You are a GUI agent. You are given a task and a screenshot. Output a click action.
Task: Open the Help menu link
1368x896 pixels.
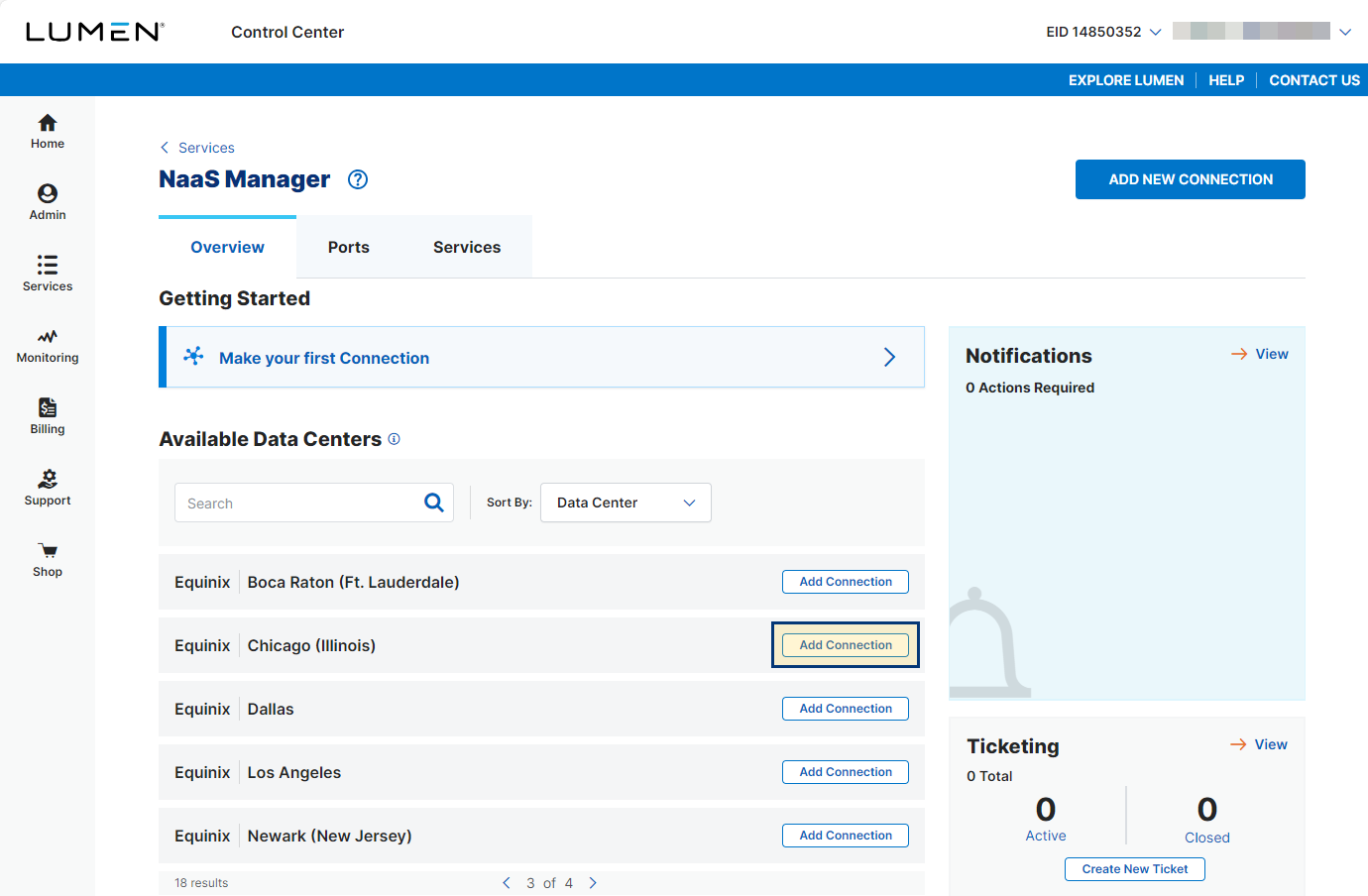[1226, 80]
